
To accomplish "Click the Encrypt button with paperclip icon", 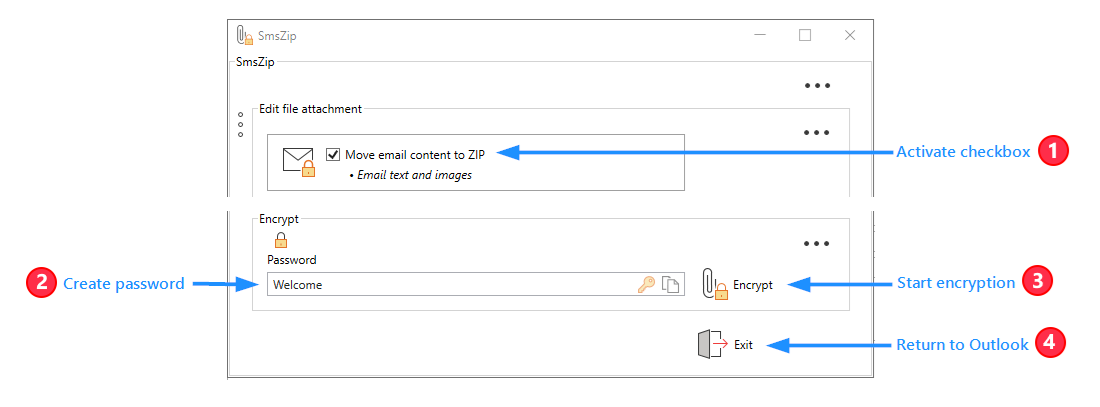I will tap(738, 285).
